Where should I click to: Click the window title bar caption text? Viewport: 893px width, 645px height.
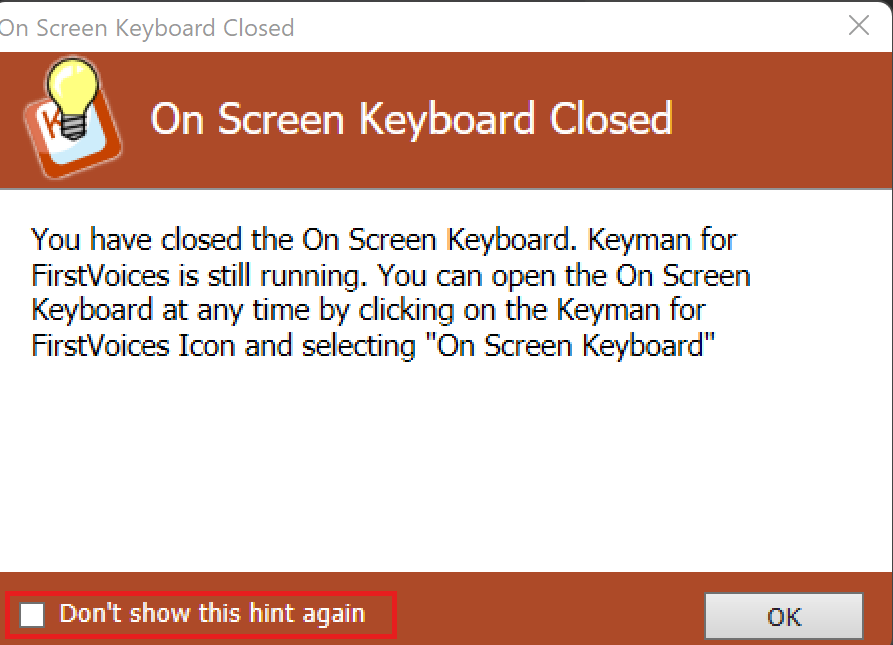[x=147, y=28]
